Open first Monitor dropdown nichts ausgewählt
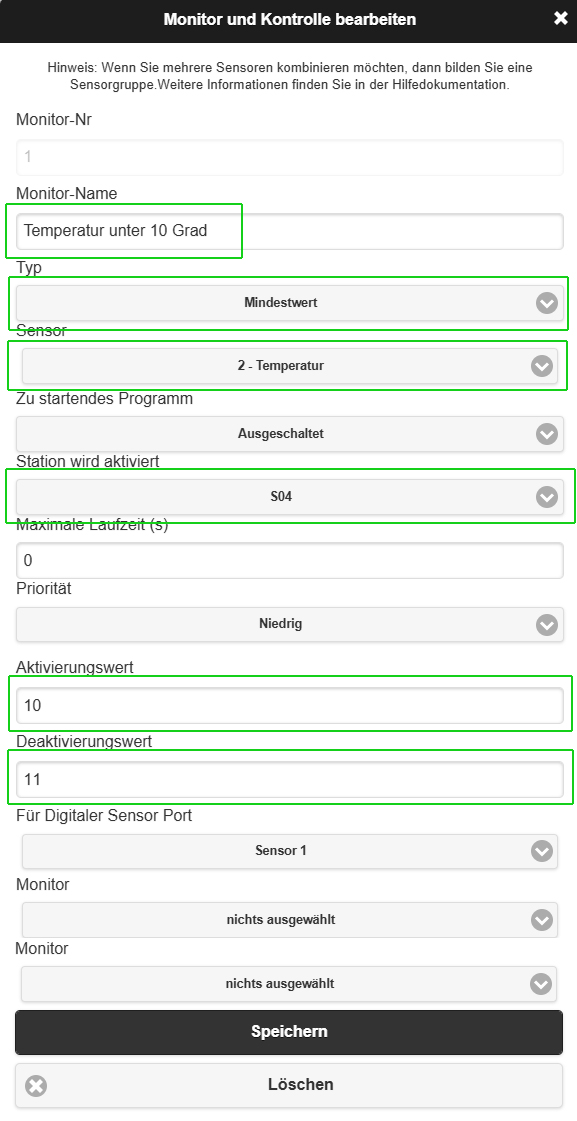577x1121 pixels. 290,920
